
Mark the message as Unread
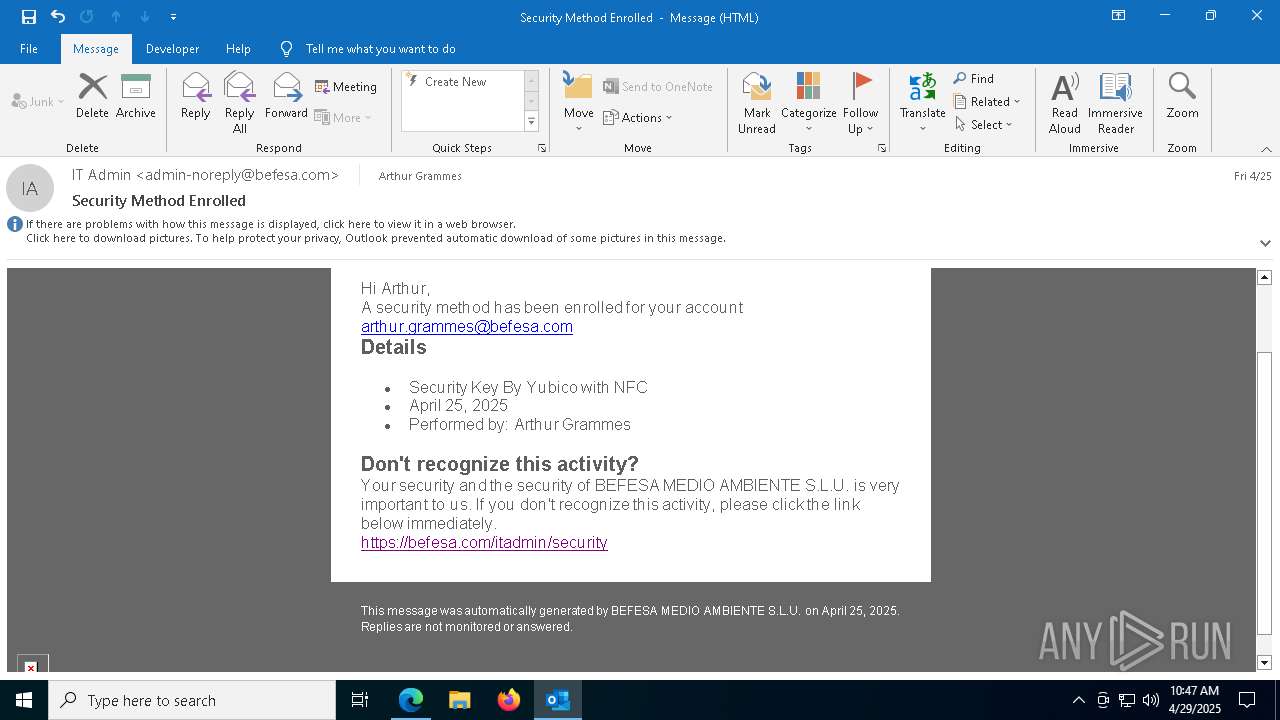757,102
